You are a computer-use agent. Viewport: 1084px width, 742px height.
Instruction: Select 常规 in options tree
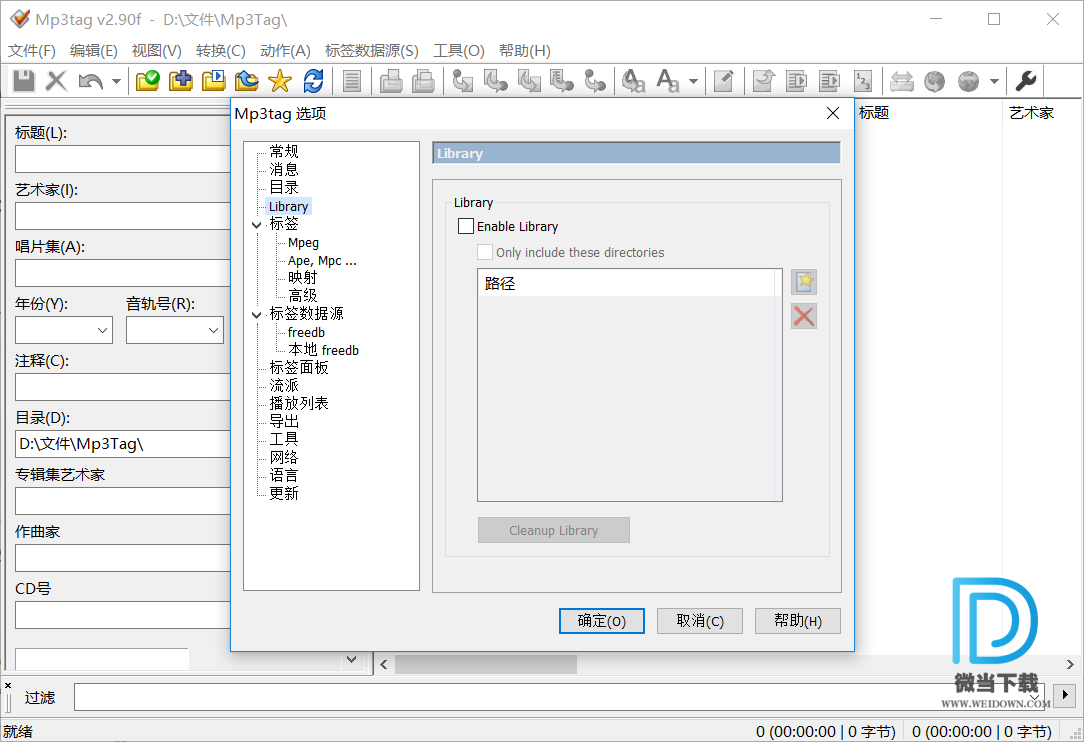284,151
